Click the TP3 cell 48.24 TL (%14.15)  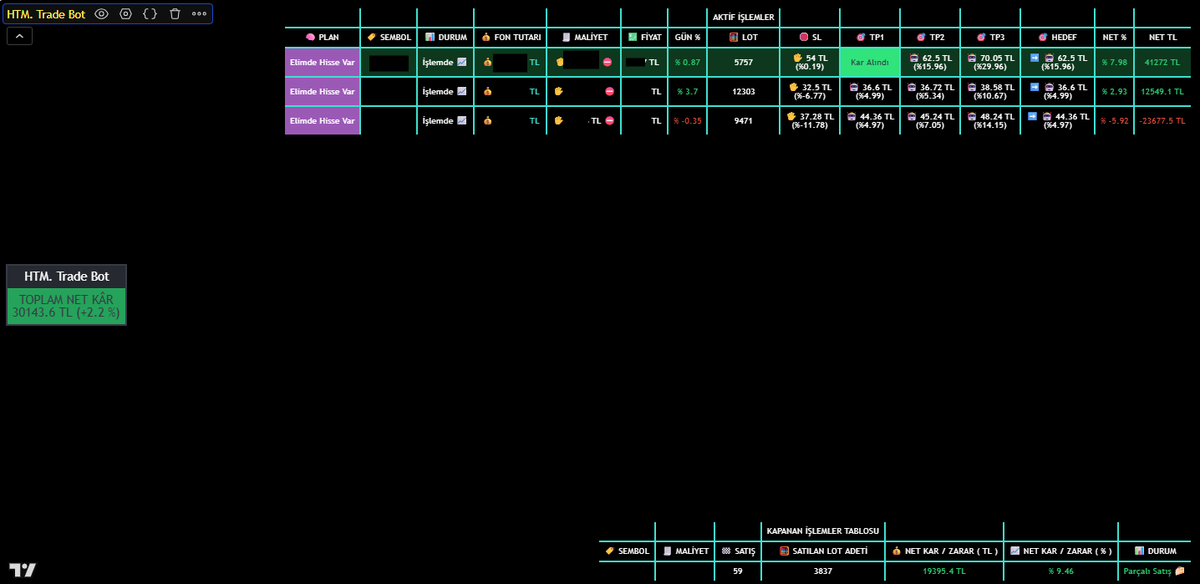990,120
